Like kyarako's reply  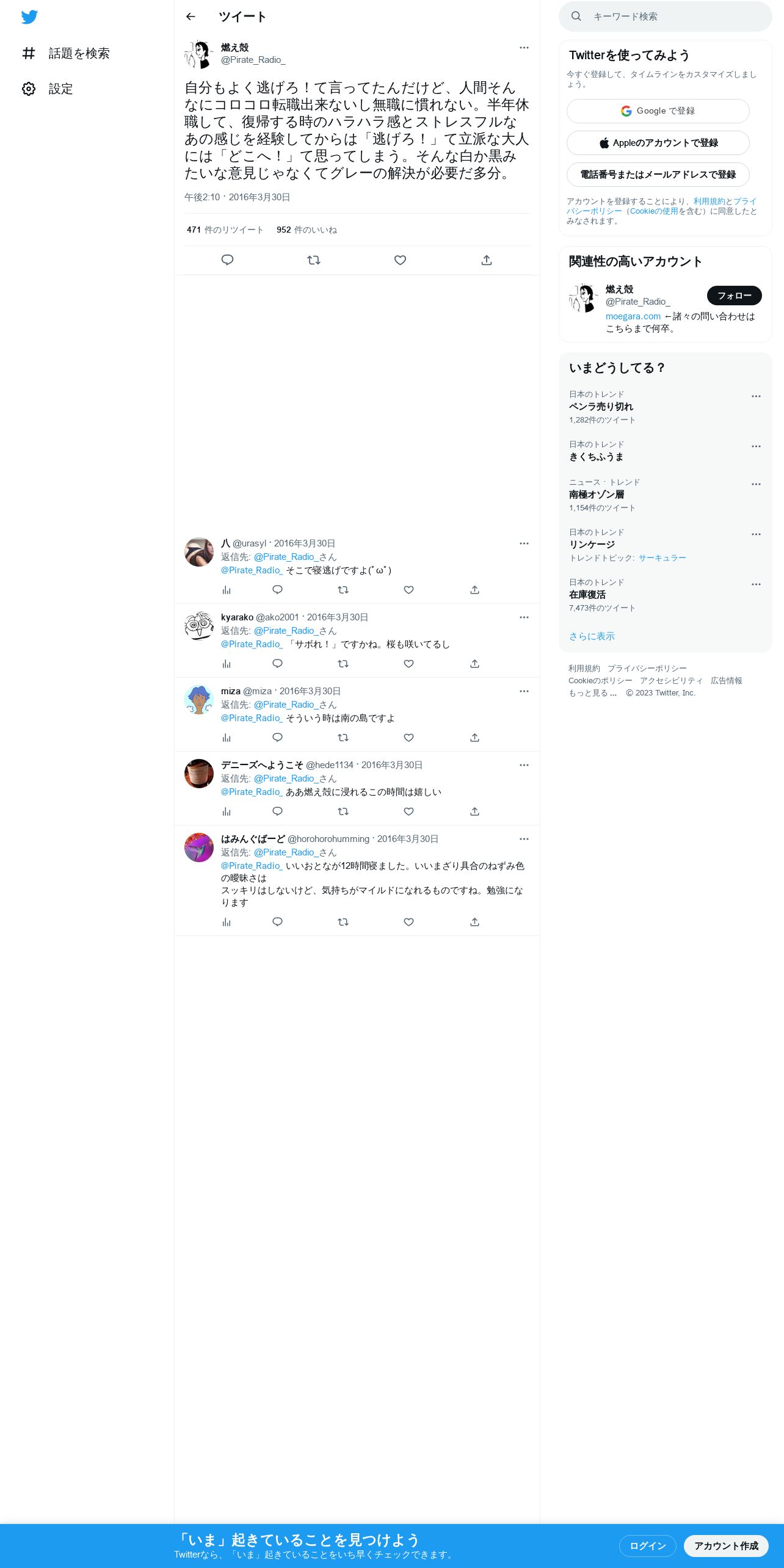409,664
